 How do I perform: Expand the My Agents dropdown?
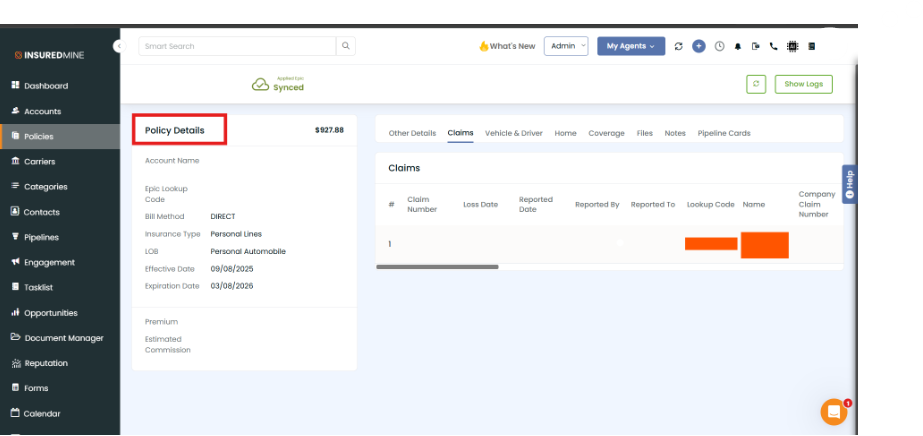coord(631,46)
